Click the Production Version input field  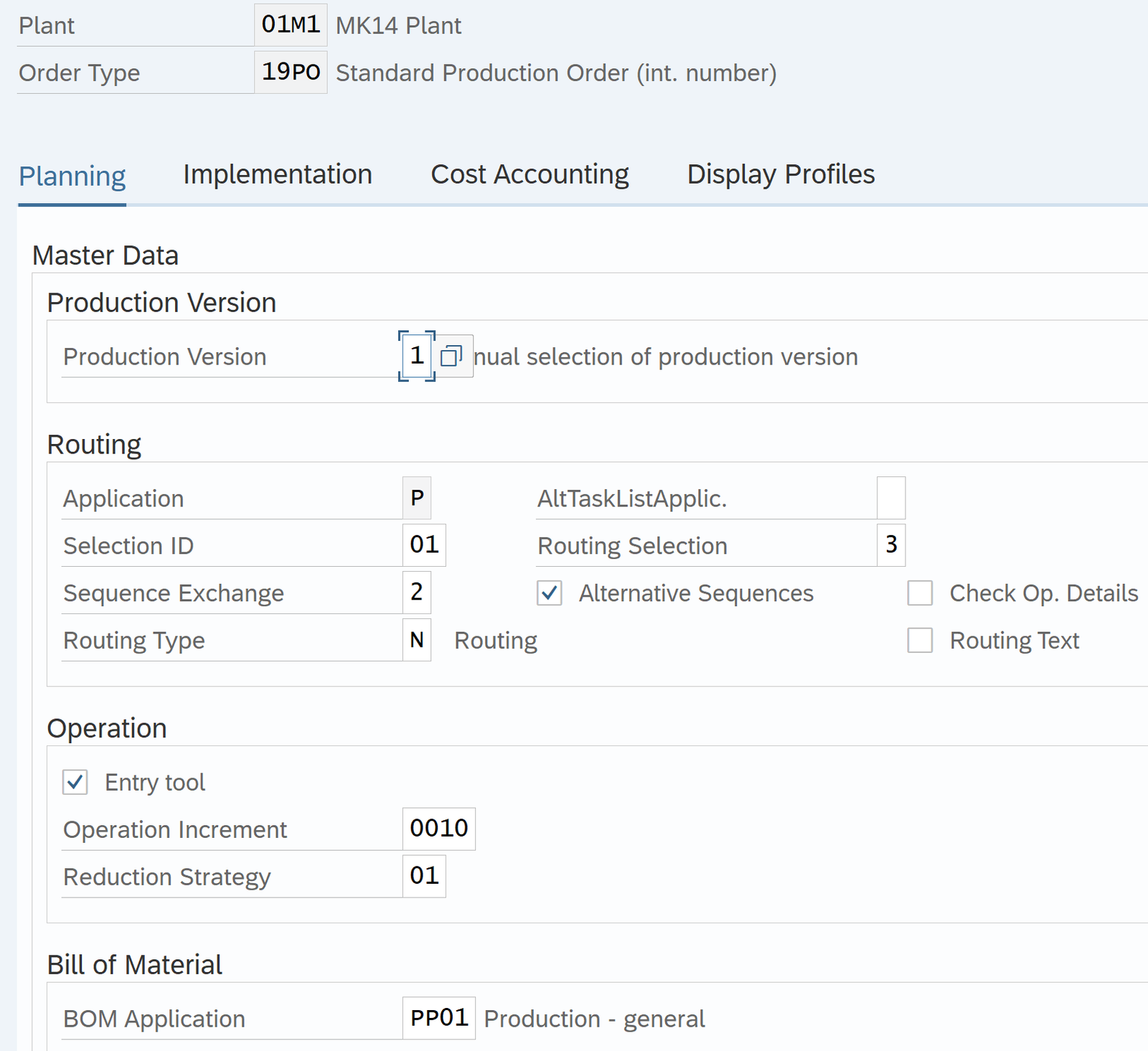[x=417, y=356]
